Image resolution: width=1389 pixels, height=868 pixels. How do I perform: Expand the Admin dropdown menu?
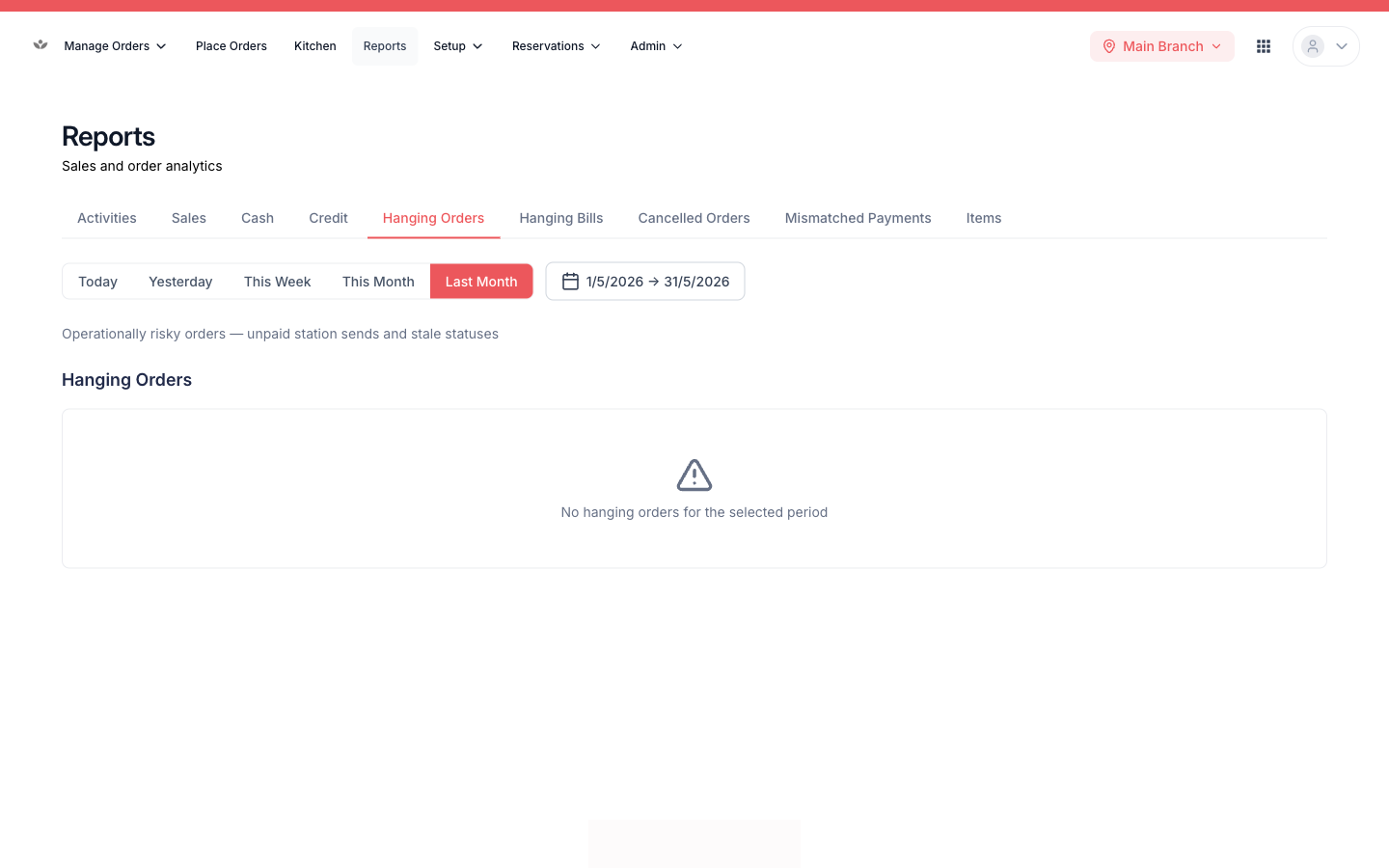tap(656, 46)
